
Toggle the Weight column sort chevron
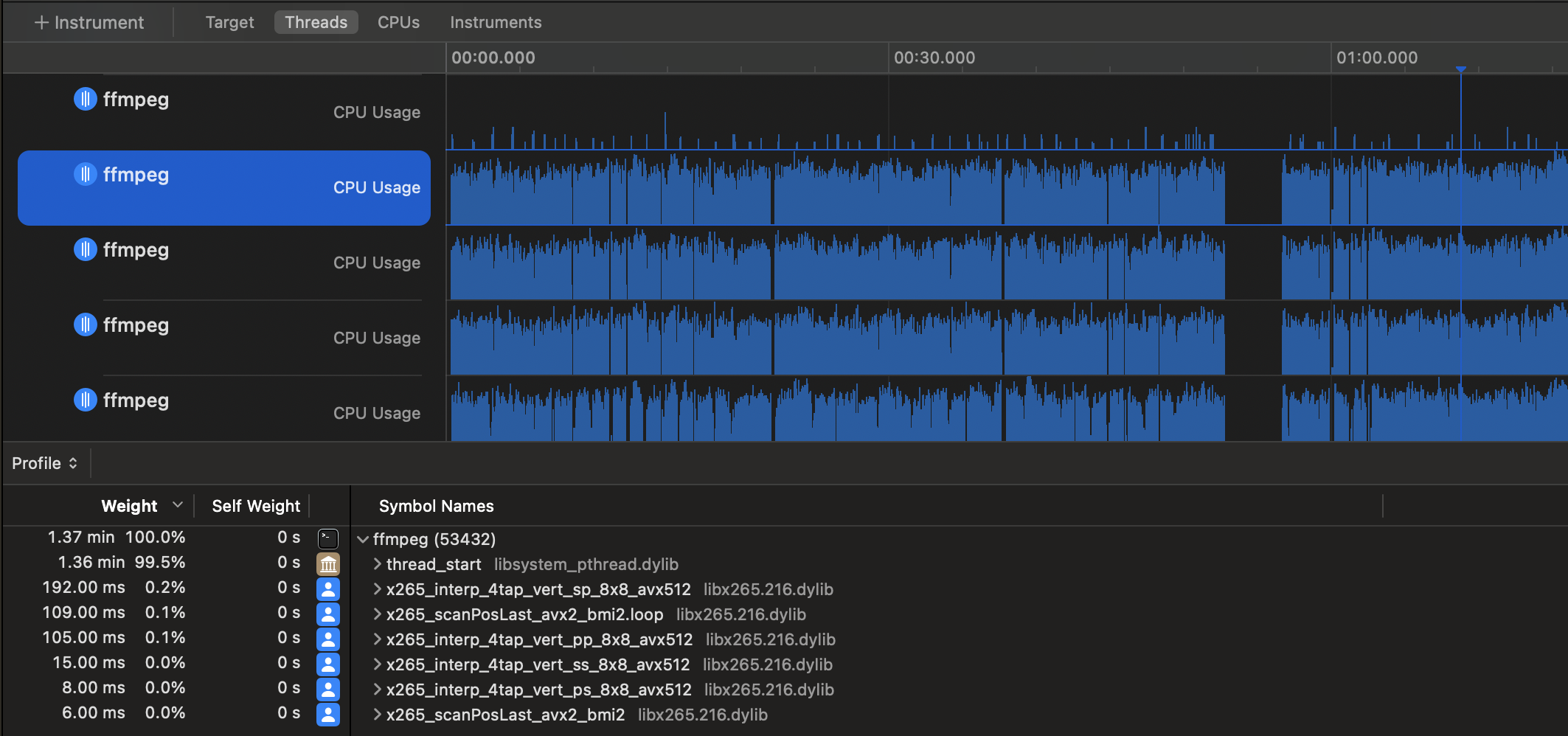(x=177, y=505)
